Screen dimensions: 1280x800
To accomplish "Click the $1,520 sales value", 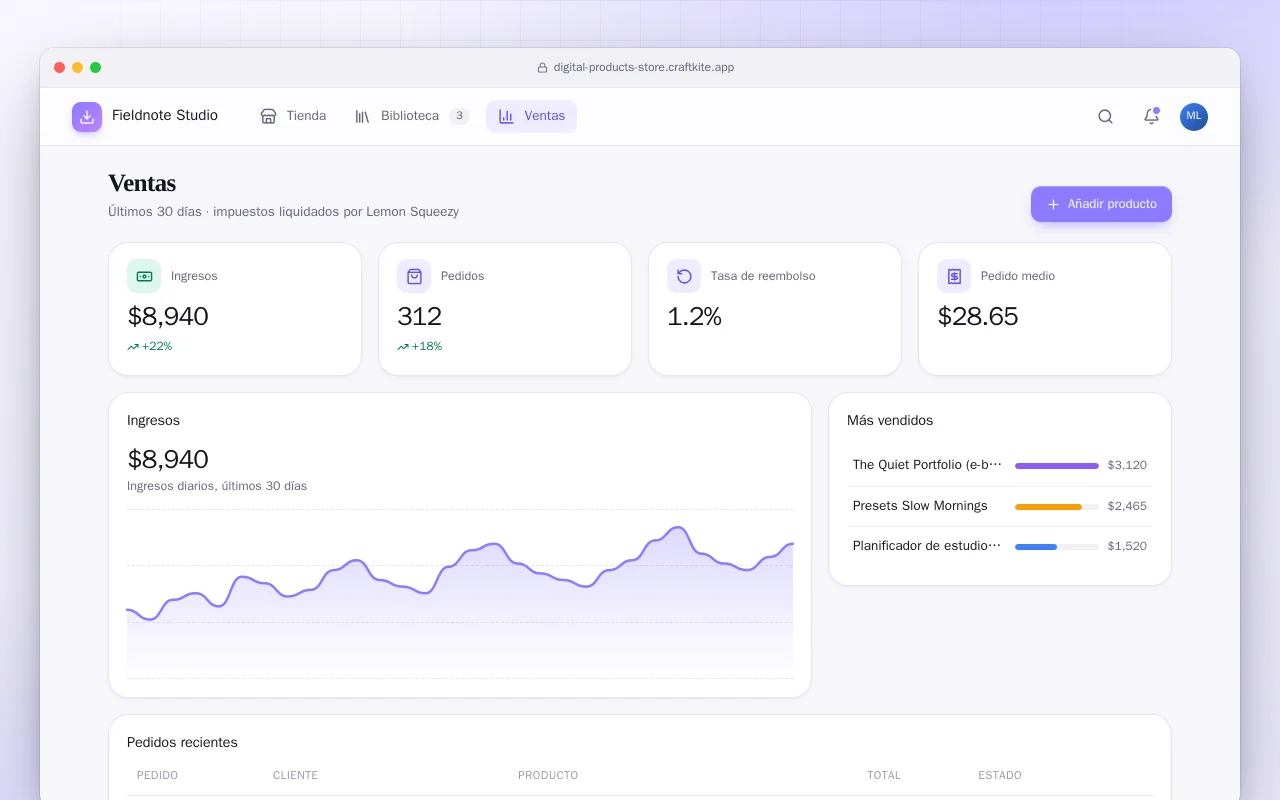I will pyautogui.click(x=1127, y=546).
